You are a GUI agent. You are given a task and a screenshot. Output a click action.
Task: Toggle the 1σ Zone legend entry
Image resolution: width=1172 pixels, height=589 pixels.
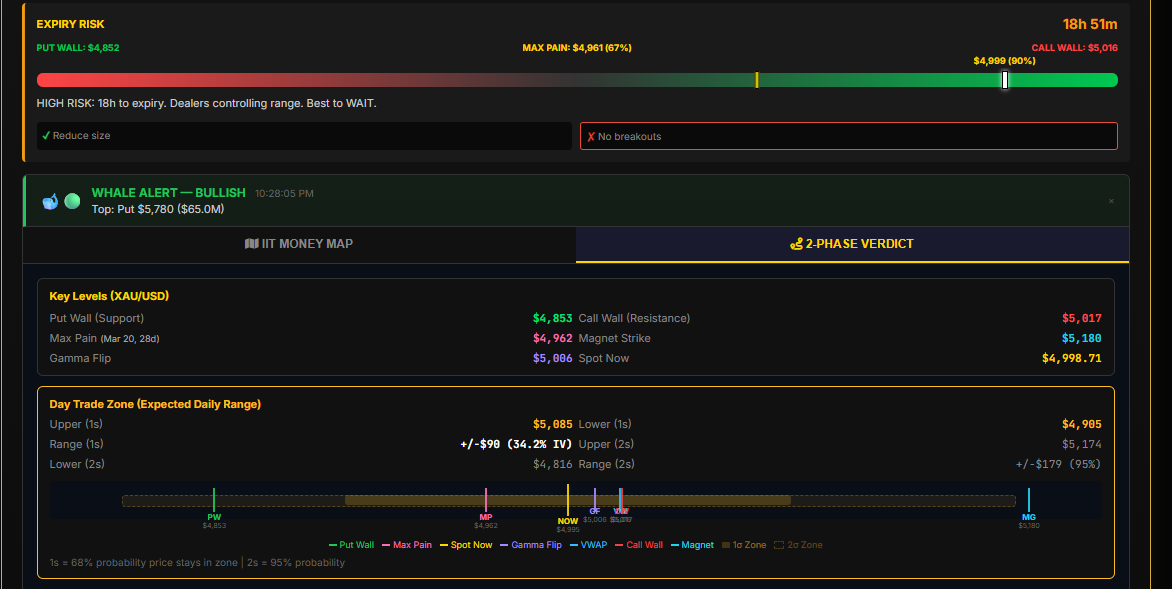tap(743, 545)
